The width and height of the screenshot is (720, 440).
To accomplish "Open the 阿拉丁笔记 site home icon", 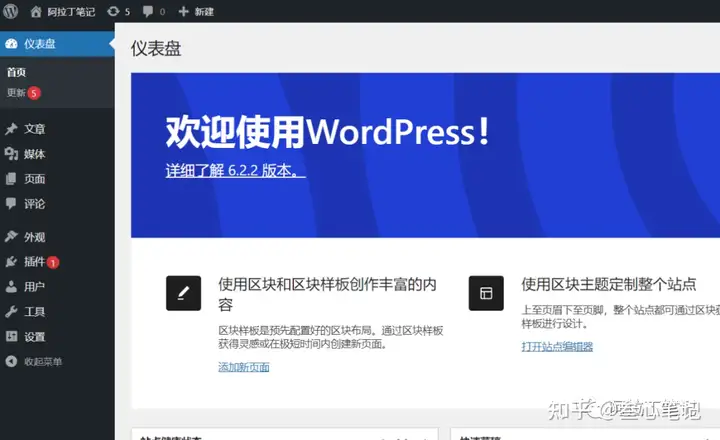I will [x=36, y=11].
